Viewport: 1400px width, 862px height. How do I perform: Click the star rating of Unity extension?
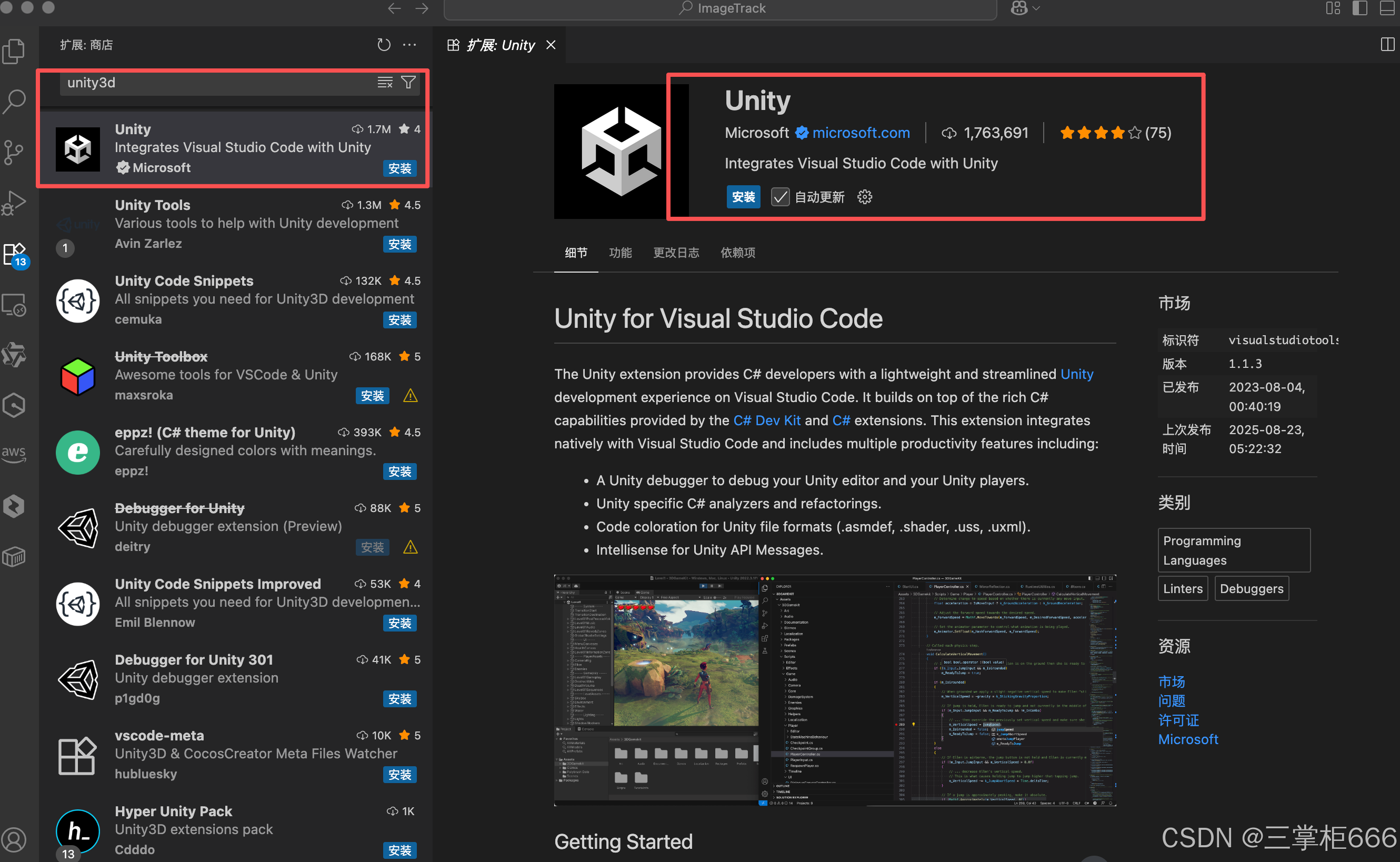pyautogui.click(x=1115, y=133)
